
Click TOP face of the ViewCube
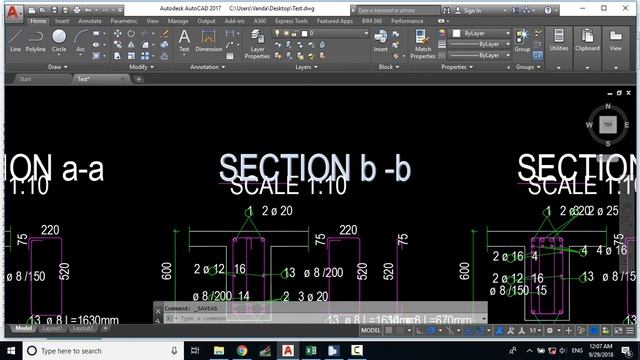click(x=608, y=124)
